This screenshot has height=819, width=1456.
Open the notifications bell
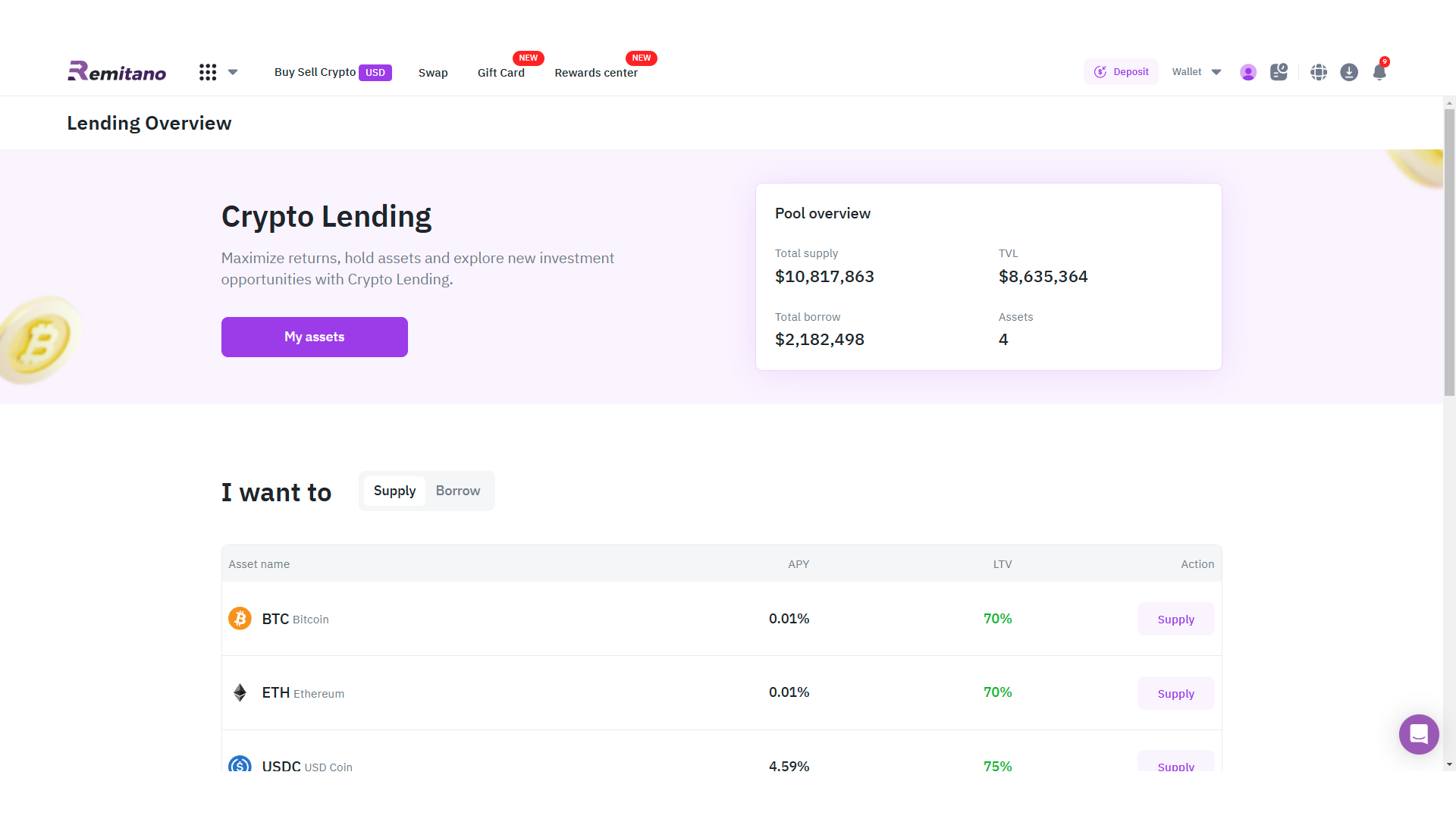coord(1379,72)
